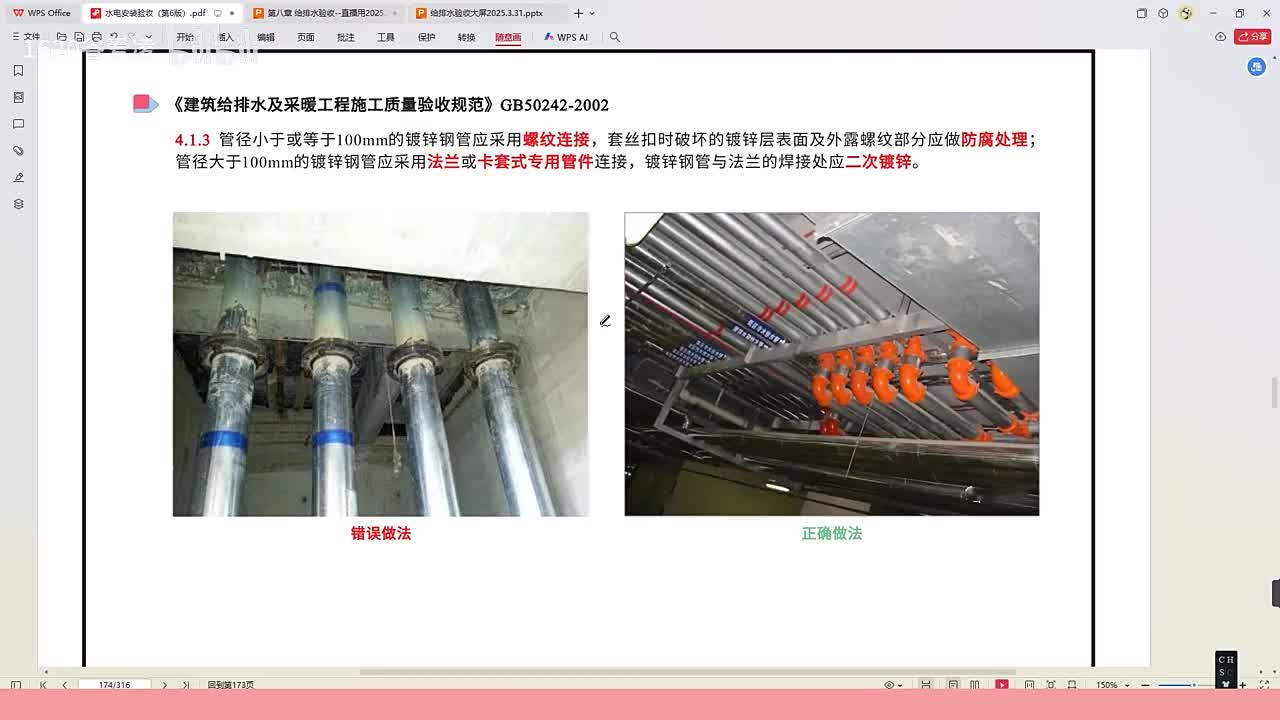Click the cloud sync icon near share
The width and height of the screenshot is (1280, 720).
(x=1220, y=37)
